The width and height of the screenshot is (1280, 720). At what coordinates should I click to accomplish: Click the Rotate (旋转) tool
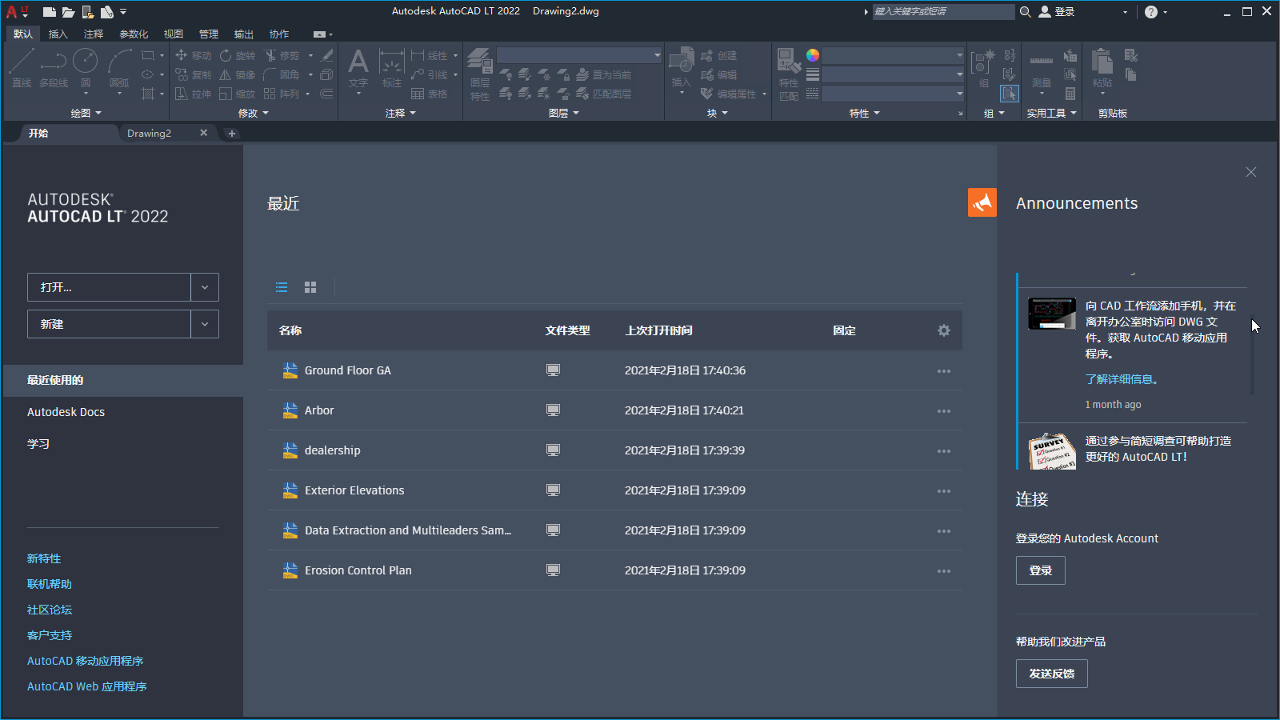click(x=238, y=56)
